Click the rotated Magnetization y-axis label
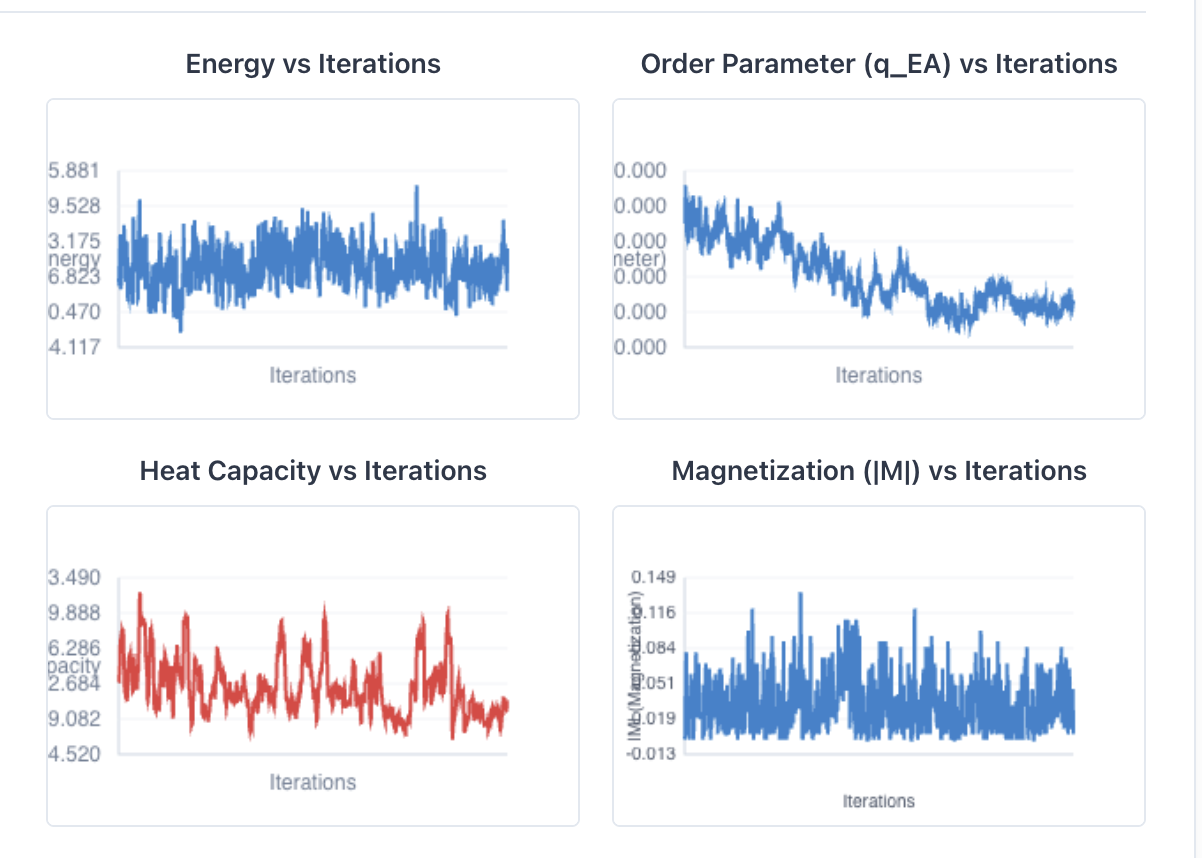This screenshot has height=858, width=1202. click(x=634, y=665)
